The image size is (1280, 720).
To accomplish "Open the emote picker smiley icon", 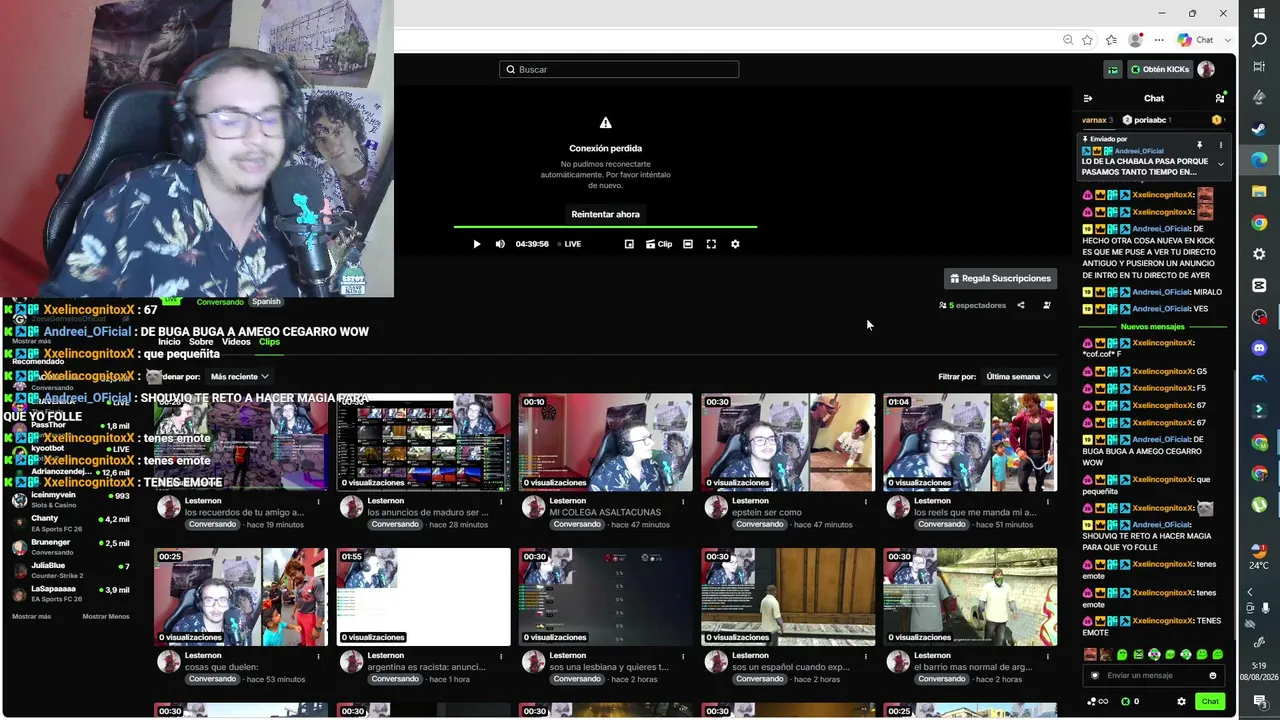I will click(x=1213, y=675).
